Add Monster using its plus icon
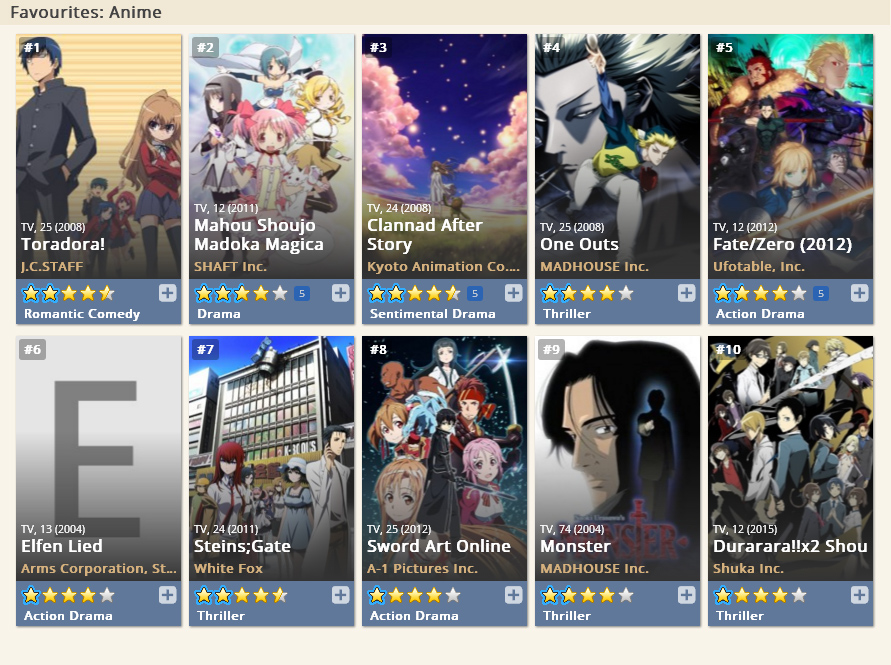 coord(686,595)
